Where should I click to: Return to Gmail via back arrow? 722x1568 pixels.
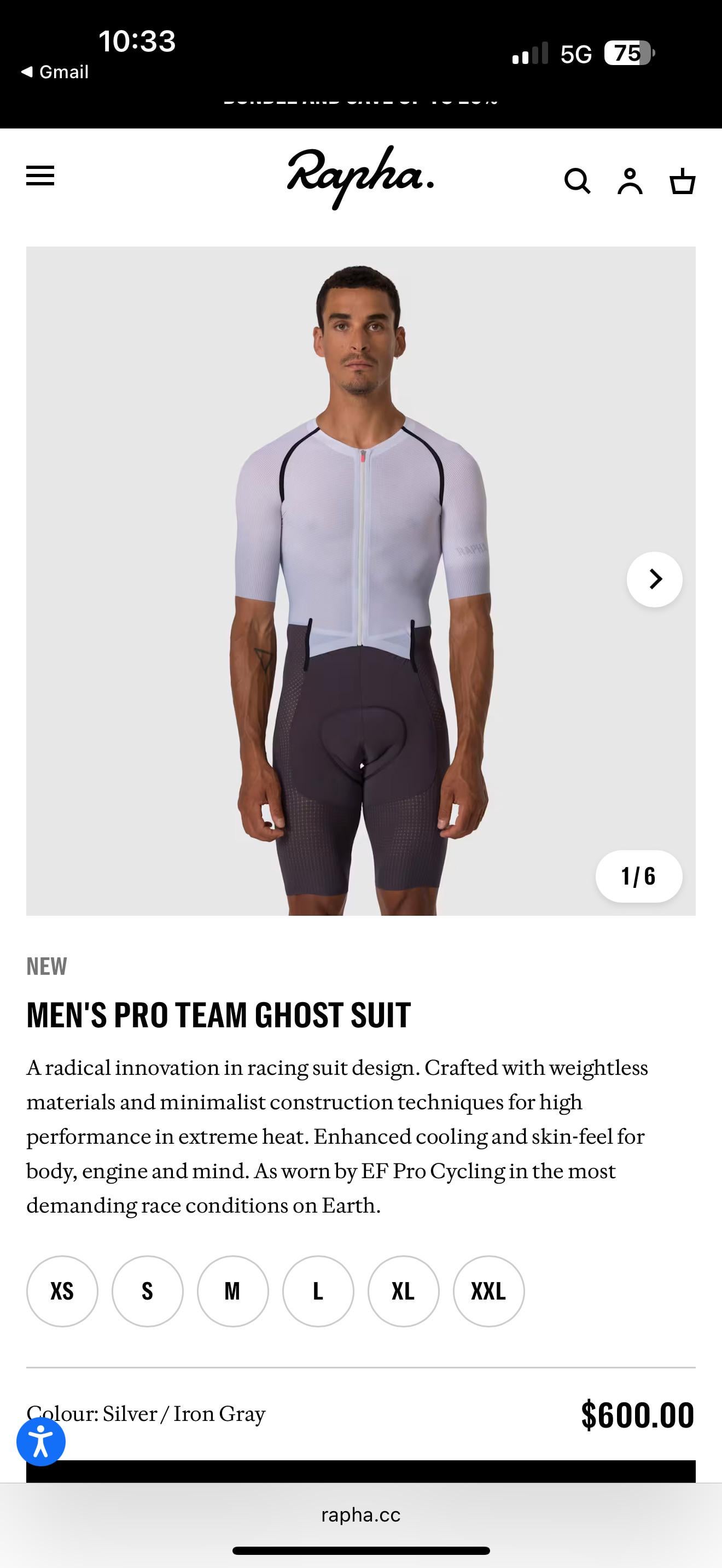pyautogui.click(x=55, y=72)
